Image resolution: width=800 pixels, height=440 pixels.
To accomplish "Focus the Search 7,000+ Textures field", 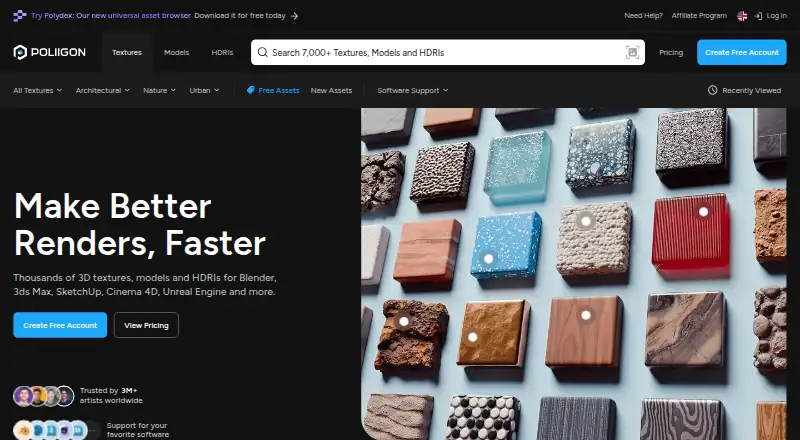I will click(x=448, y=52).
